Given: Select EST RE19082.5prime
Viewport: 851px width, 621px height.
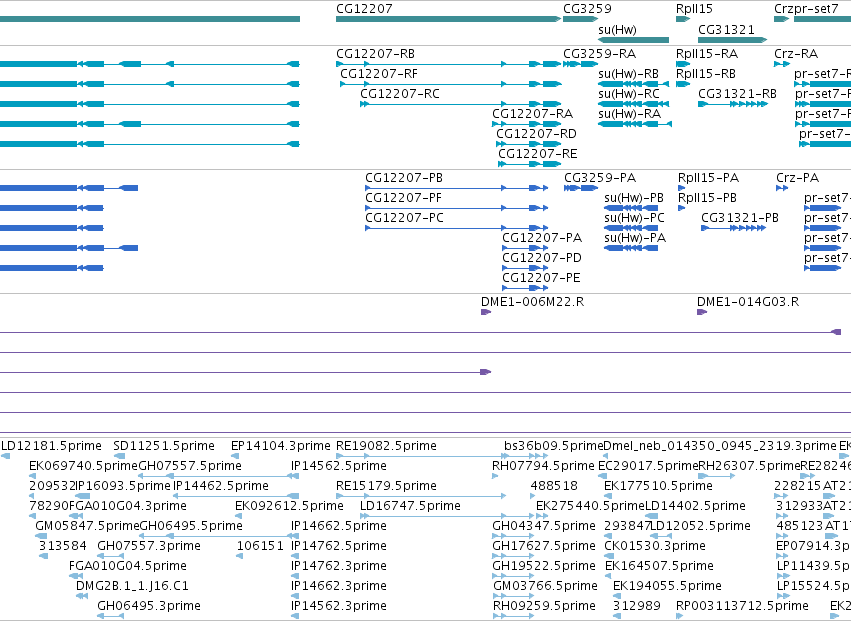Looking at the screenshot, I should point(386,446).
